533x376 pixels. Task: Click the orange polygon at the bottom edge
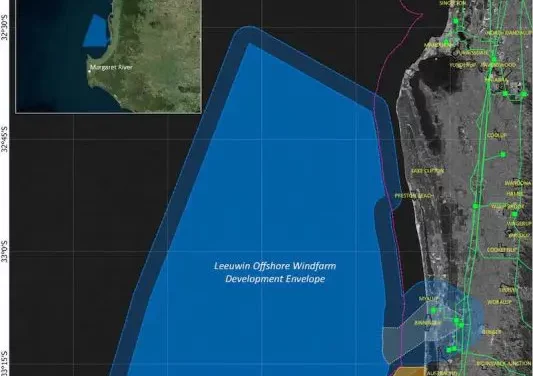coord(409,372)
